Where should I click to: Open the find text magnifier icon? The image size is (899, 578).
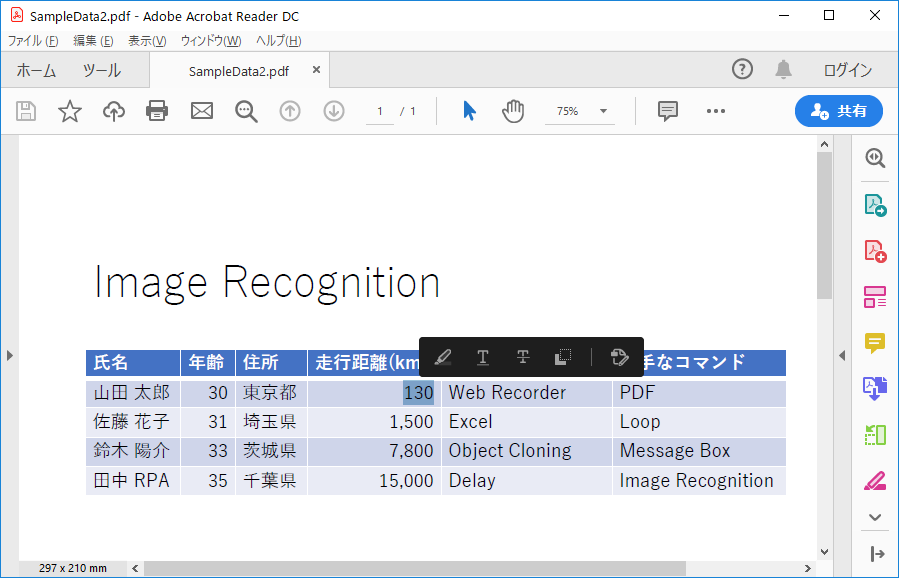pyautogui.click(x=246, y=111)
